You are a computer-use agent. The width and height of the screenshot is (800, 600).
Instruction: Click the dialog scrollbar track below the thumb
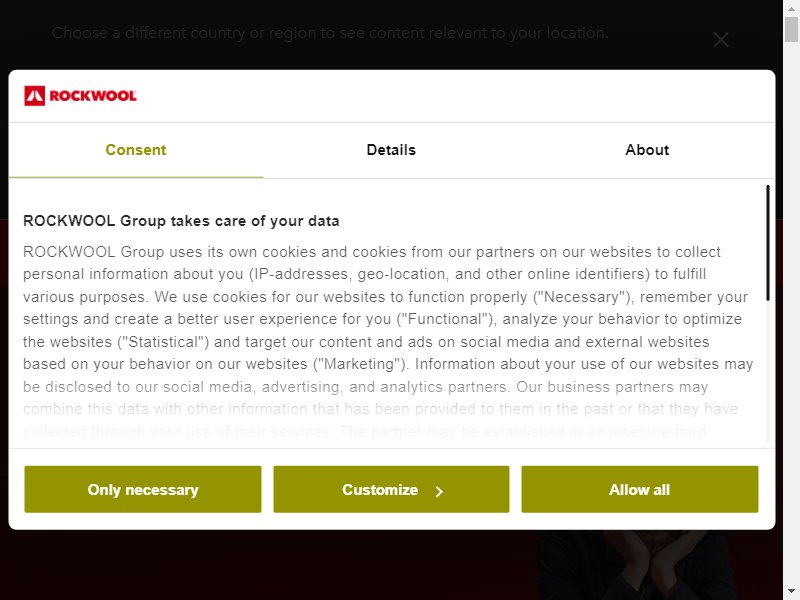click(767, 371)
